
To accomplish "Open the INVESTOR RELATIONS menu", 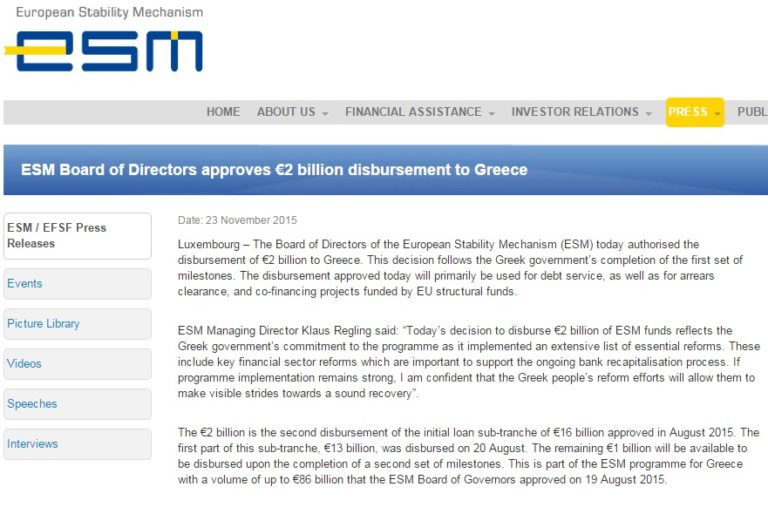I will pos(575,112).
